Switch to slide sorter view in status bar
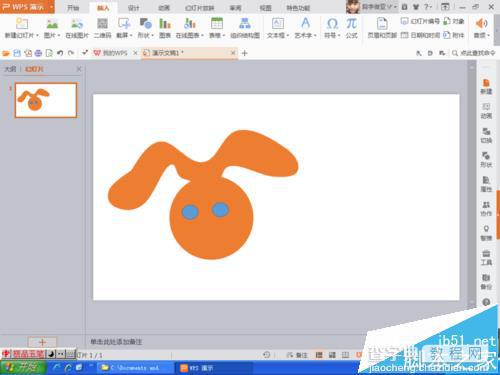The image size is (500, 375). click(x=332, y=355)
